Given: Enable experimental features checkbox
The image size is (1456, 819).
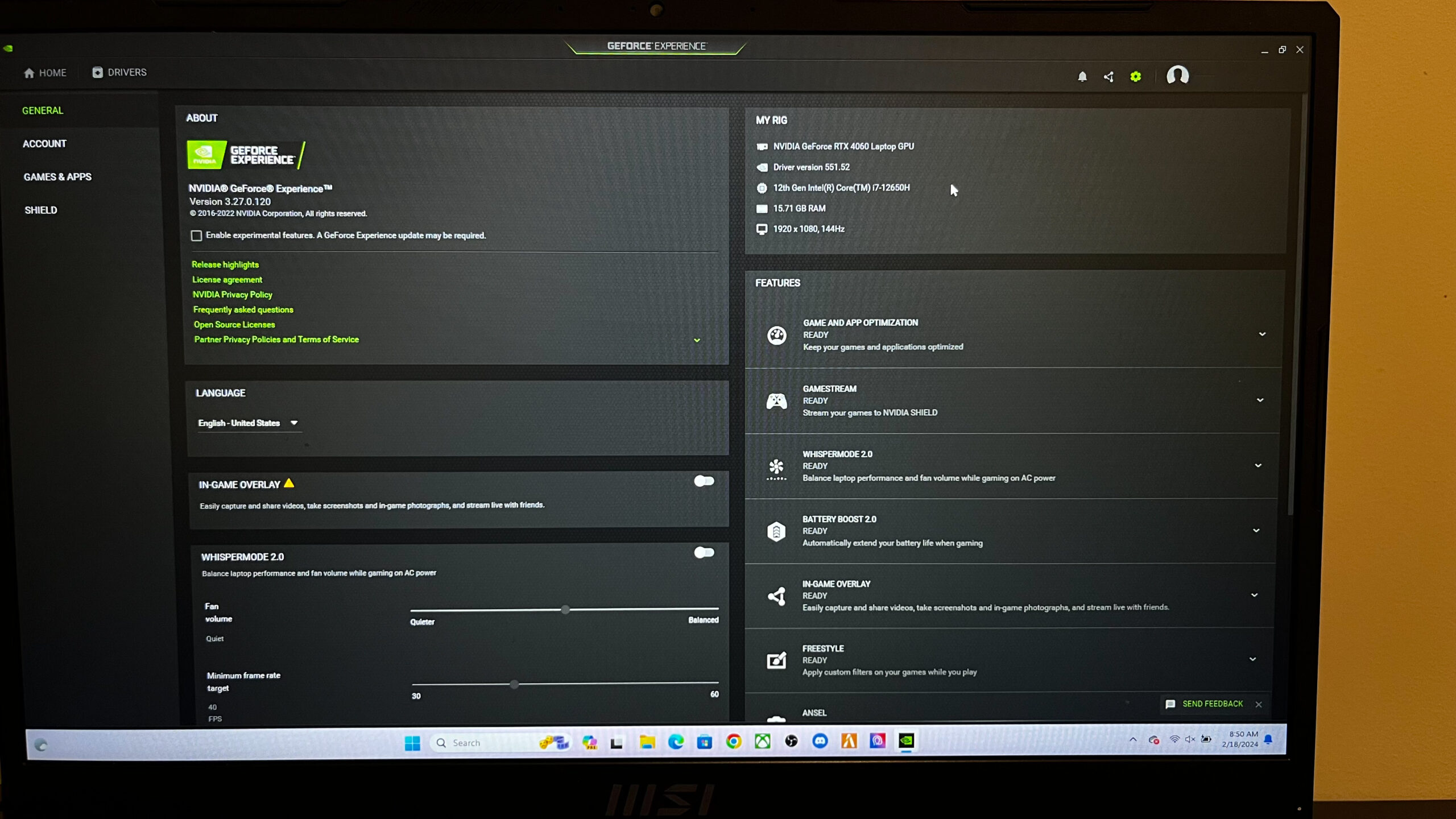Looking at the screenshot, I should pyautogui.click(x=196, y=235).
